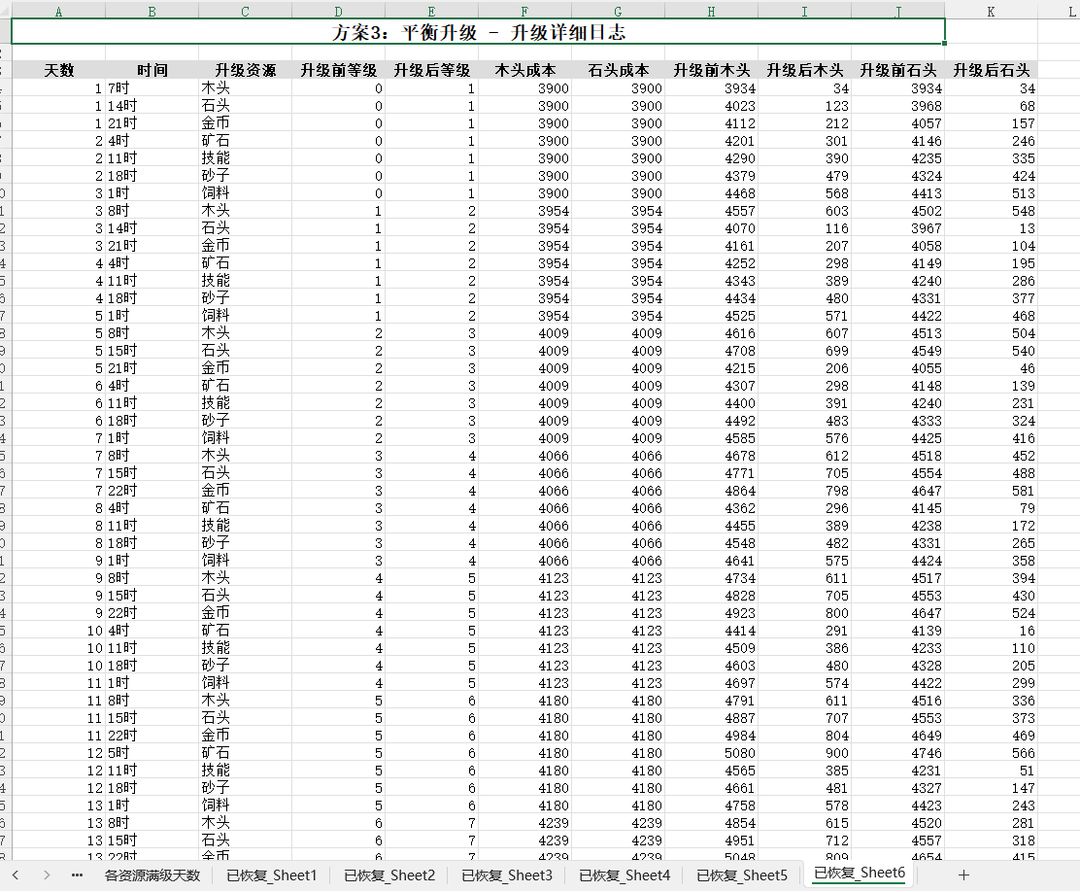Switch to the 已恢复_Sheet1 tab
1080x892 pixels.
pos(271,875)
